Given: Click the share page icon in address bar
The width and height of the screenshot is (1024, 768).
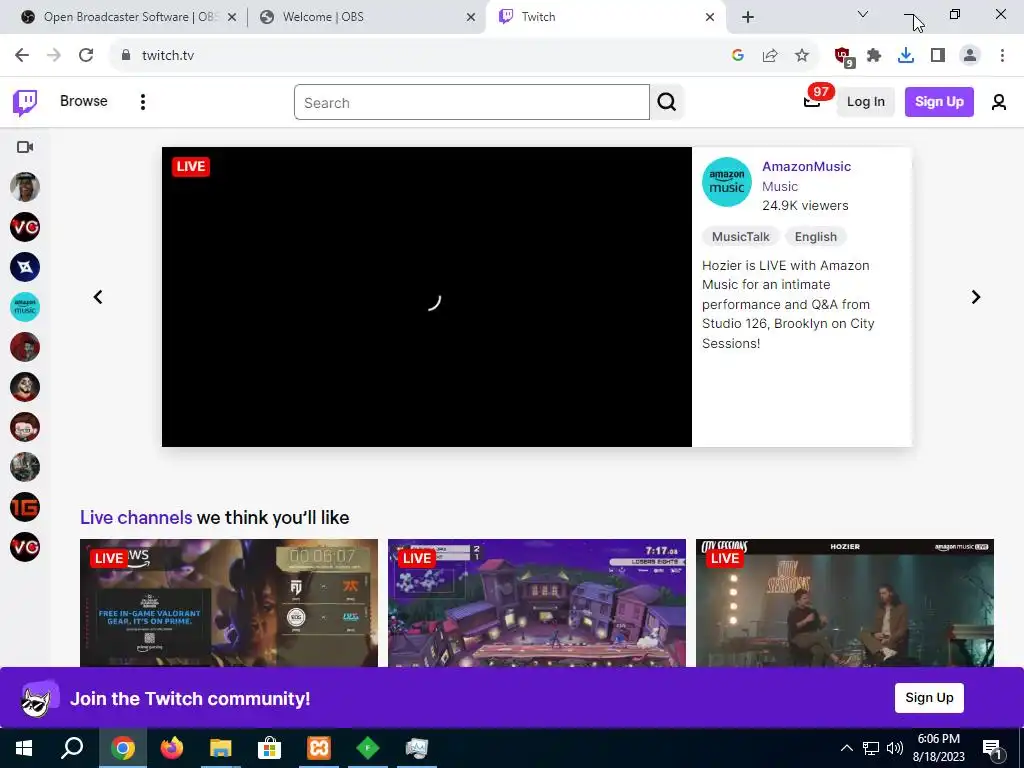Looking at the screenshot, I should click(x=770, y=56).
